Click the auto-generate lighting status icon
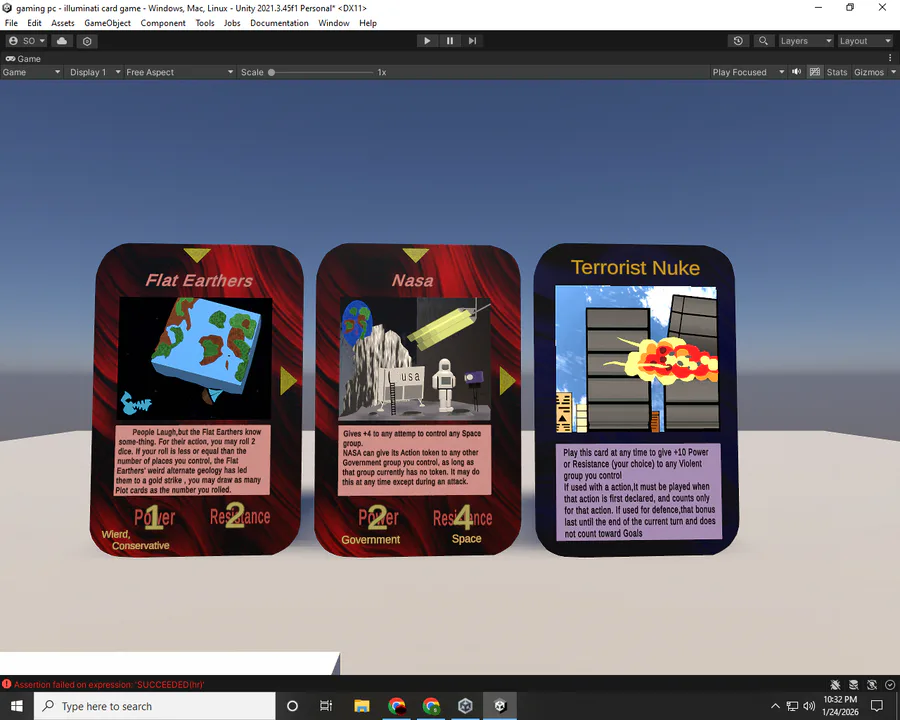900x720 pixels. click(872, 684)
